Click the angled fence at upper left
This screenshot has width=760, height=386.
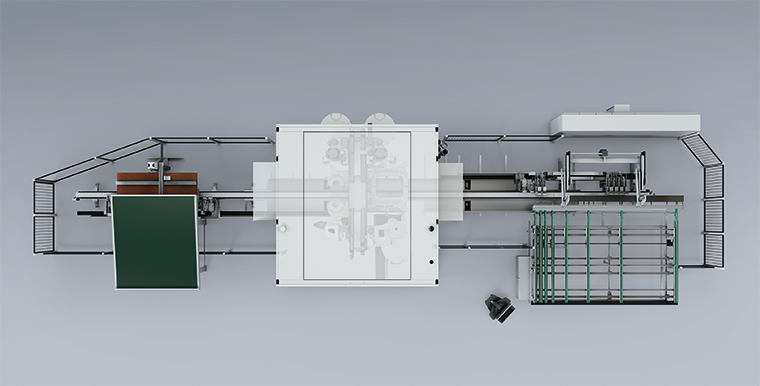coord(97,159)
